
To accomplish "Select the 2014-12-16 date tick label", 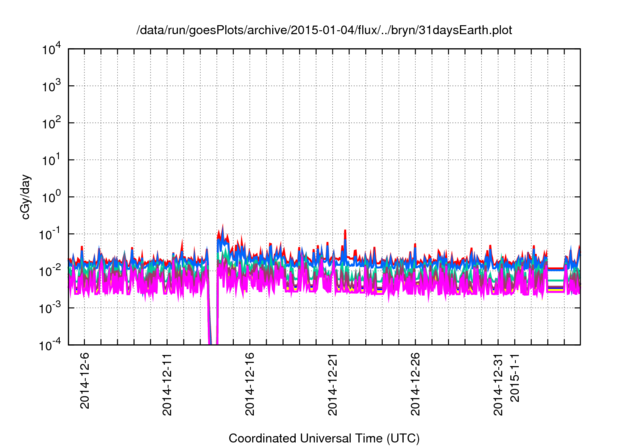I will click(250, 384).
